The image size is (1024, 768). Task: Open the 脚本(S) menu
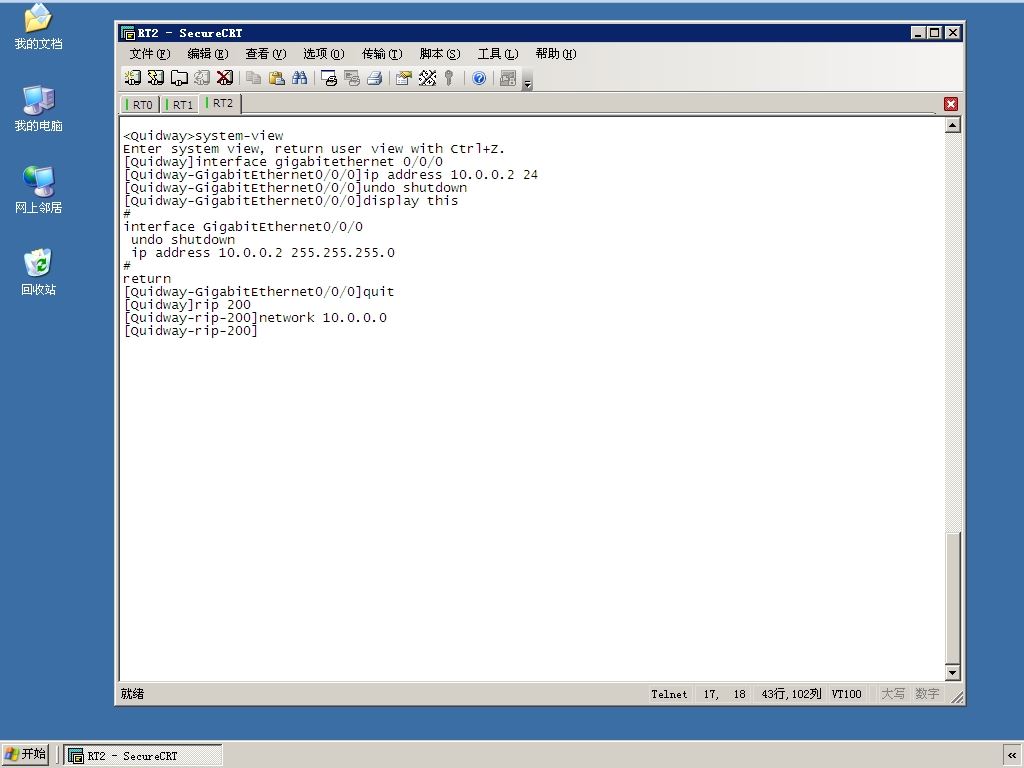440,54
